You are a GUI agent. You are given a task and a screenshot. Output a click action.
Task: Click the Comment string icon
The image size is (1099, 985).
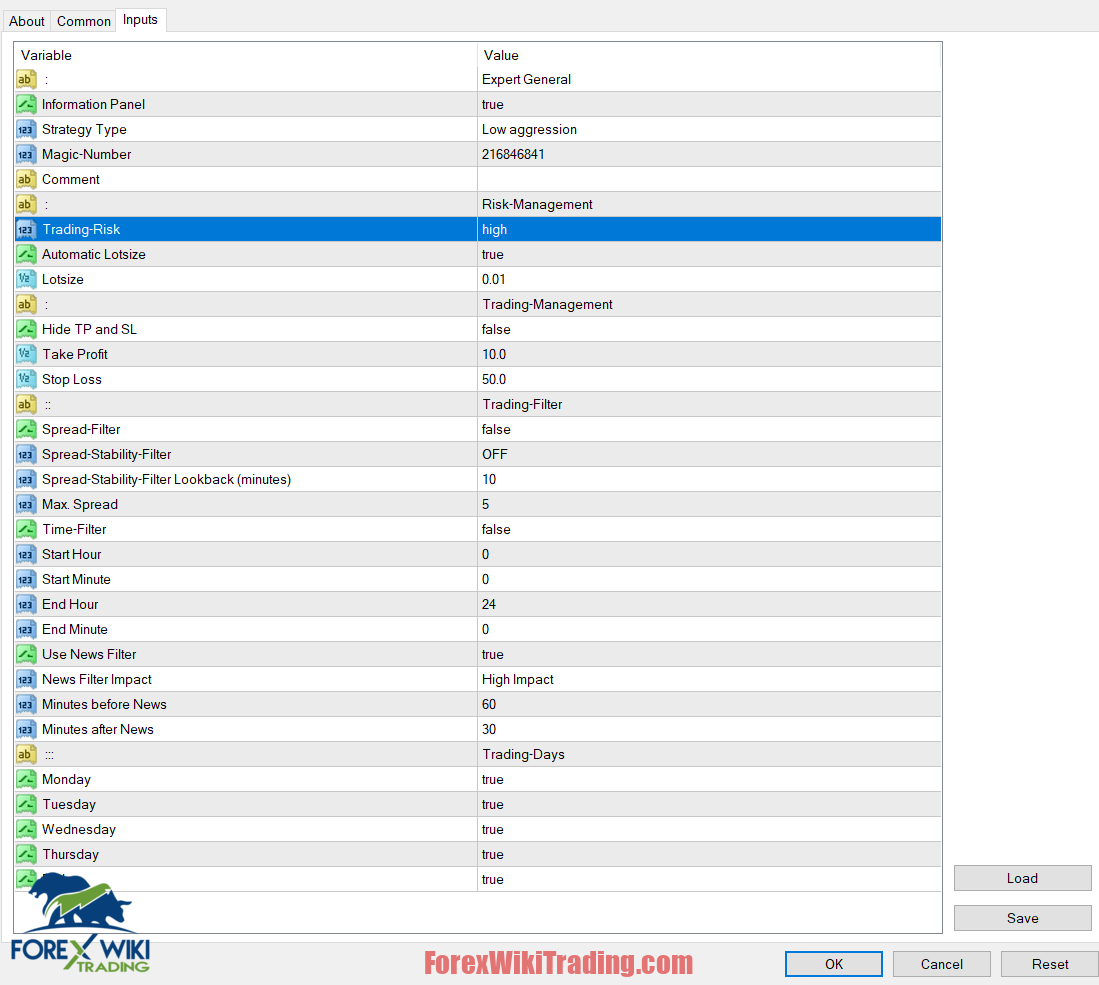coord(26,179)
